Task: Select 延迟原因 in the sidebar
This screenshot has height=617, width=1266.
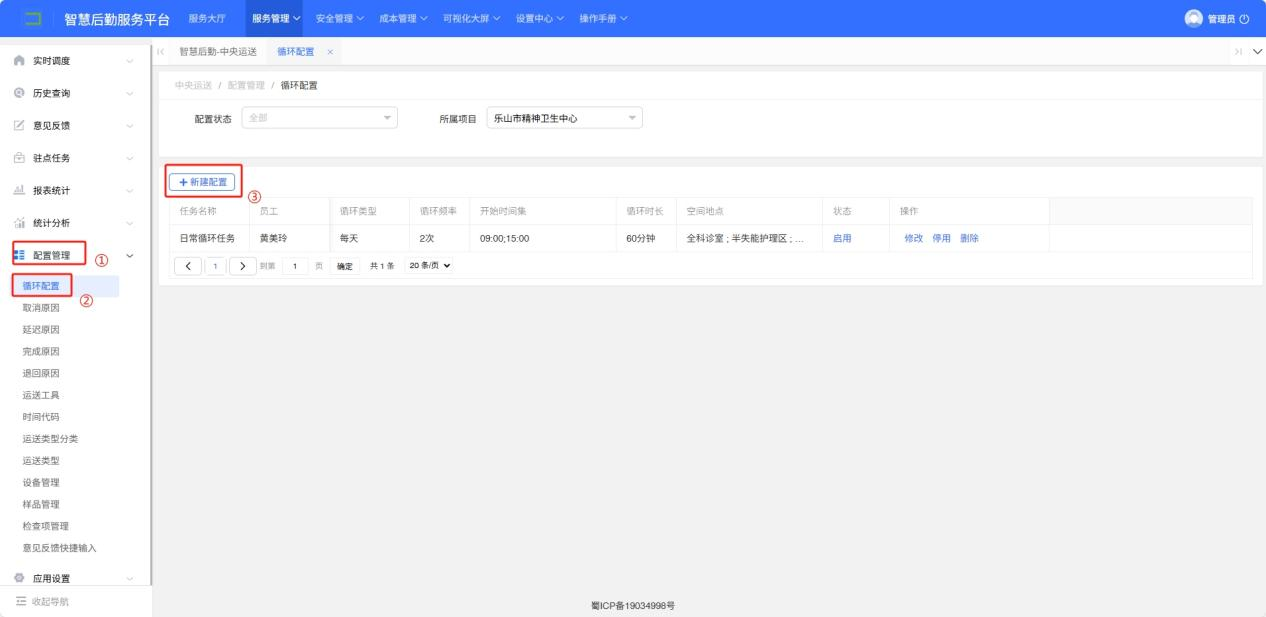Action: tap(41, 330)
